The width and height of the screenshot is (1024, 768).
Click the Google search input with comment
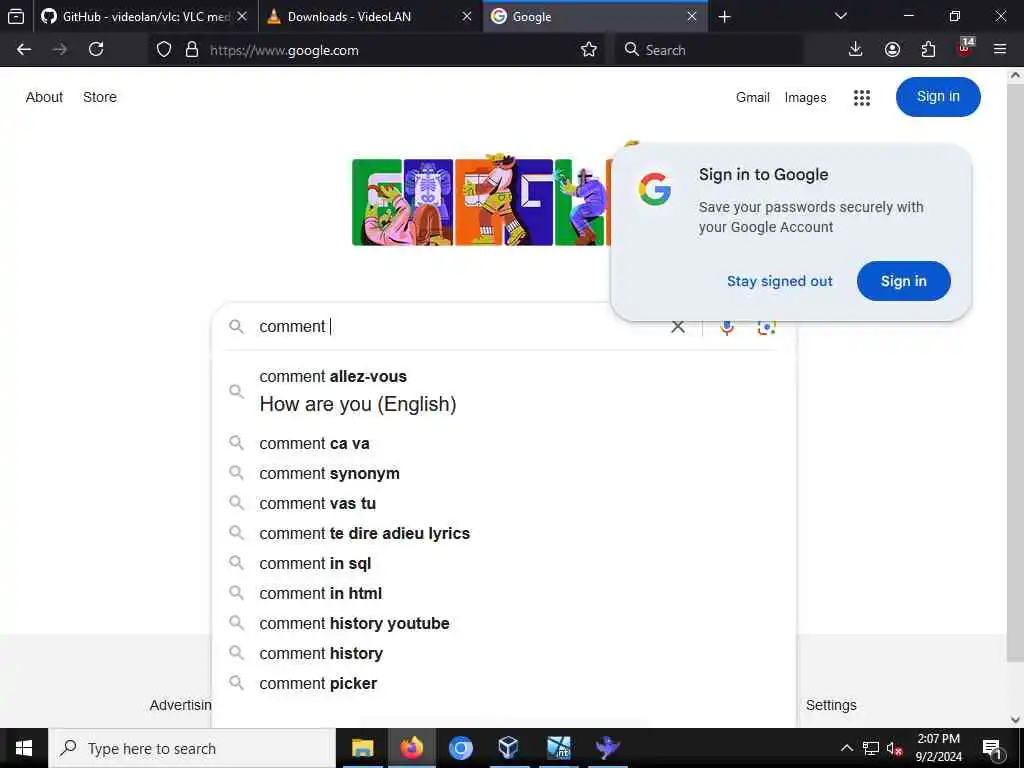[x=457, y=327]
